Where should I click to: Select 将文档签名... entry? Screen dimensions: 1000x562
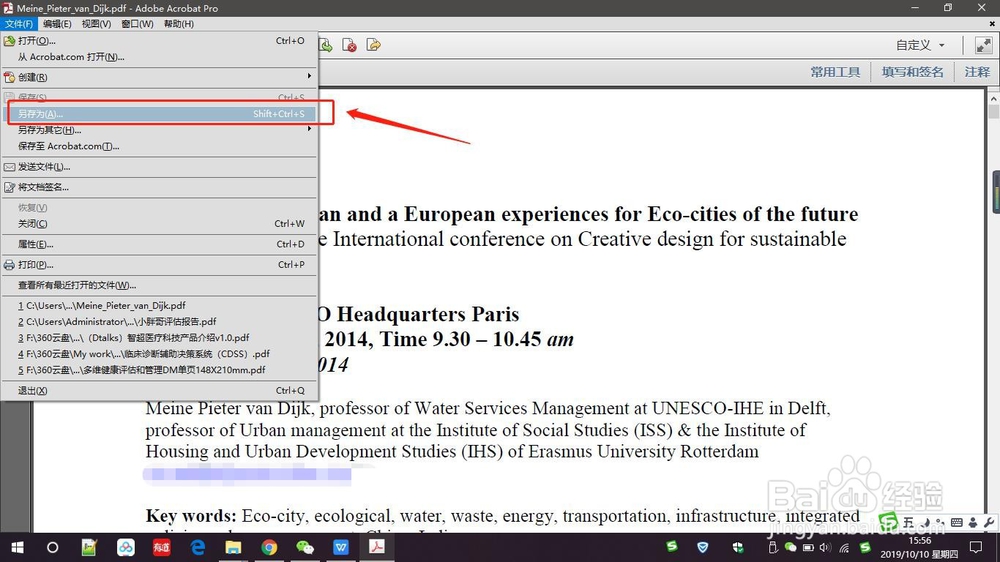159,187
